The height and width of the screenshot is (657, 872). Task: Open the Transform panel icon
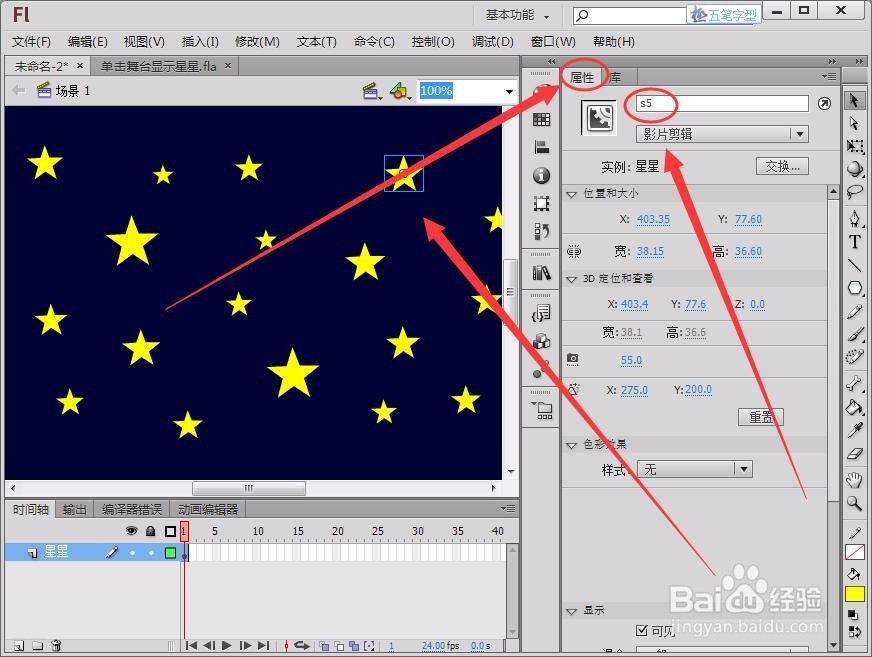pos(541,204)
